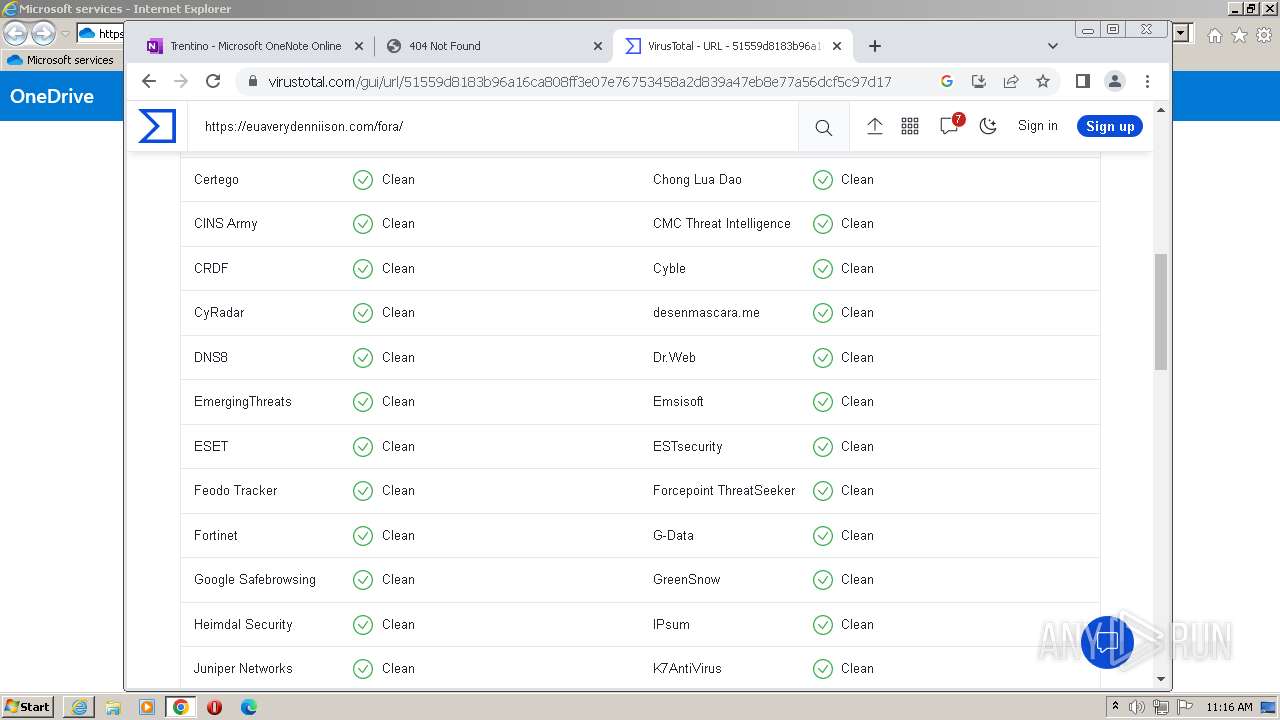The image size is (1280, 720).
Task: Click the install app icon in address bar
Action: pyautogui.click(x=979, y=81)
